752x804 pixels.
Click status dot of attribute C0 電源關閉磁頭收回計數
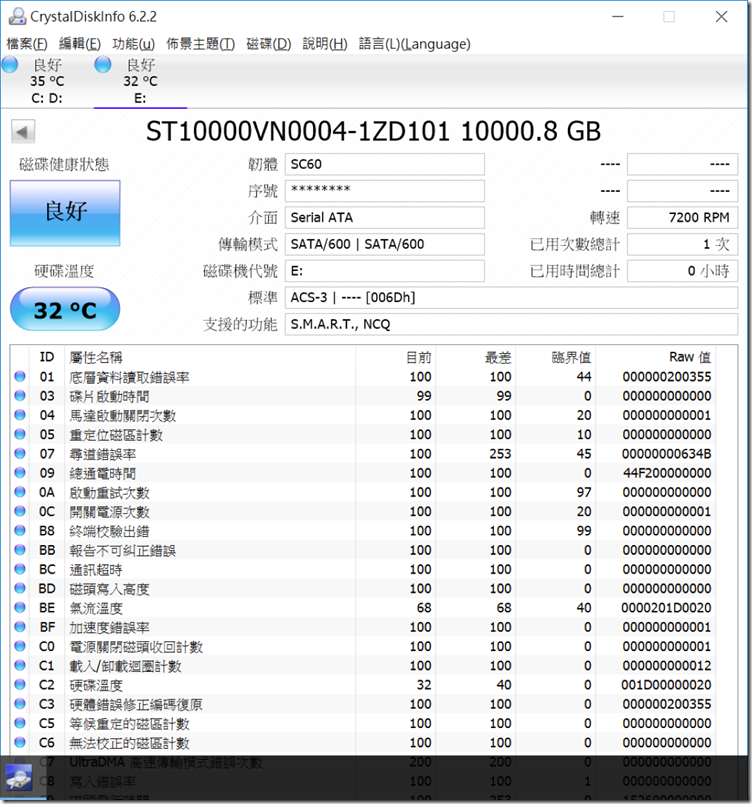click(x=20, y=646)
